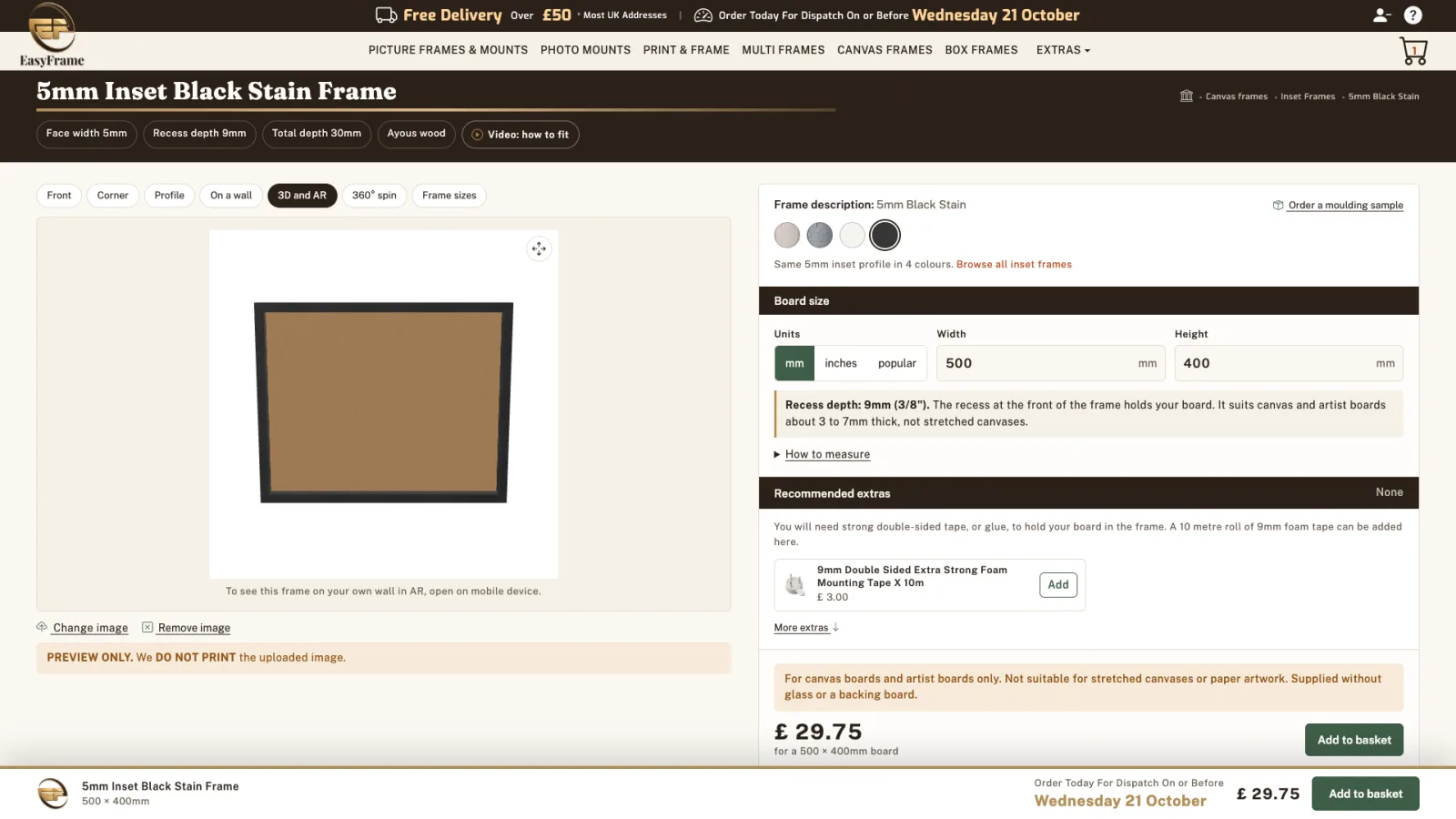Viewport: 1456px width, 819px height.
Task: Choose the white colour swatch
Action: (853, 235)
